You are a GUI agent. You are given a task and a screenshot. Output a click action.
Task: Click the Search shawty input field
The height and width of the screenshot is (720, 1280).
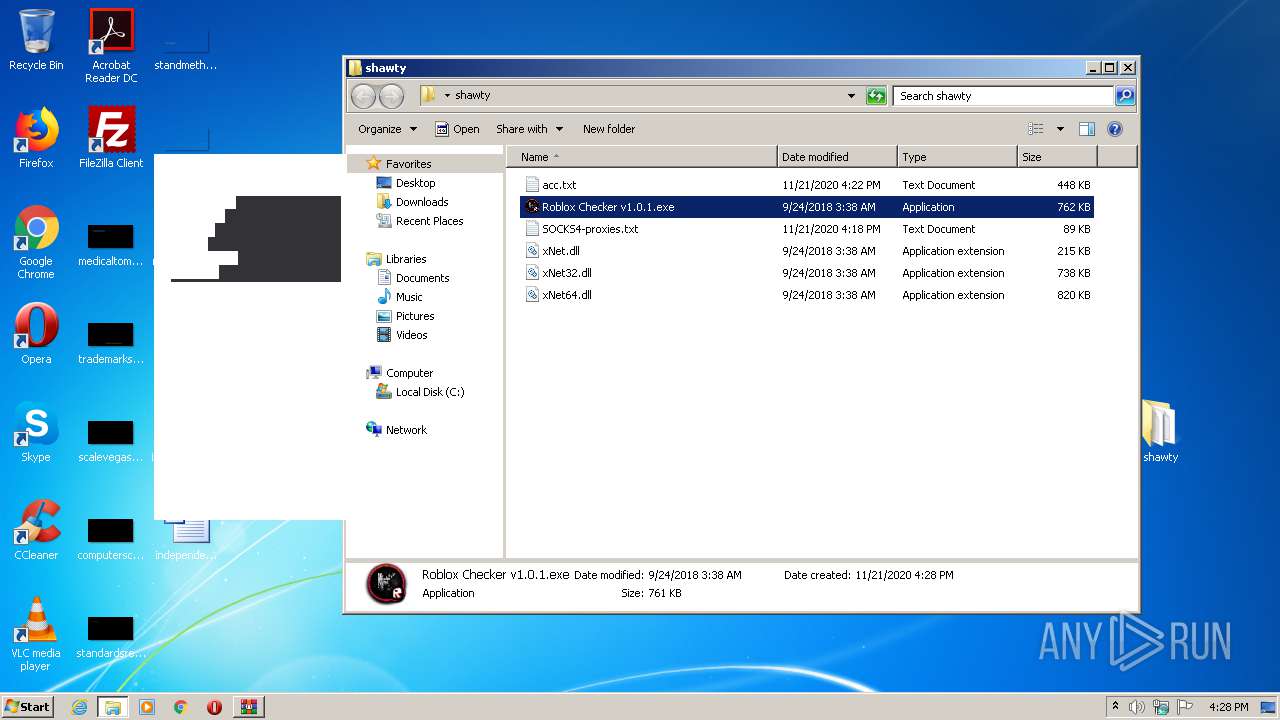[x=1003, y=96]
